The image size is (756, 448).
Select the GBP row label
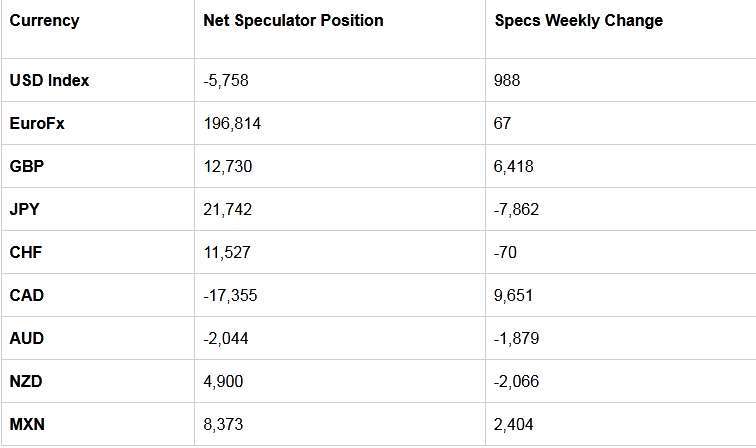click(x=27, y=166)
